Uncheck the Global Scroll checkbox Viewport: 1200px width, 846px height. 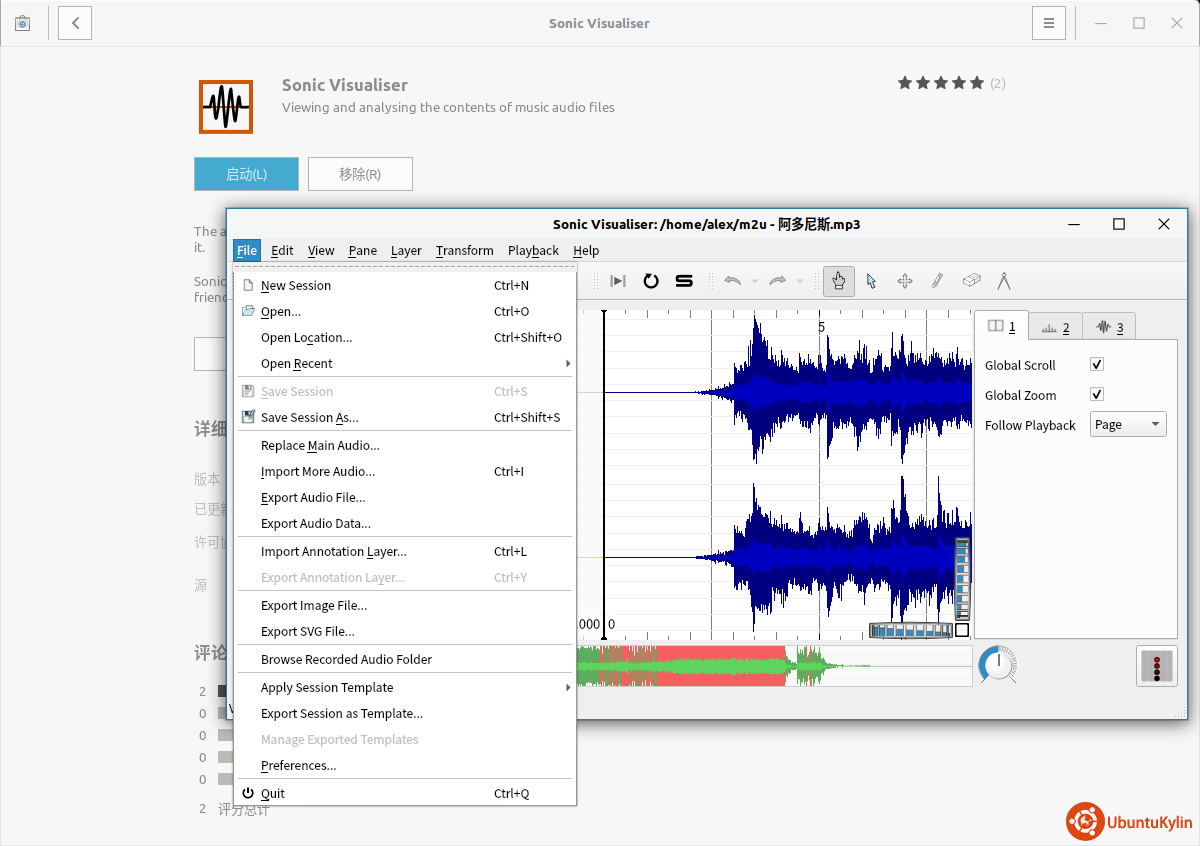click(x=1097, y=365)
